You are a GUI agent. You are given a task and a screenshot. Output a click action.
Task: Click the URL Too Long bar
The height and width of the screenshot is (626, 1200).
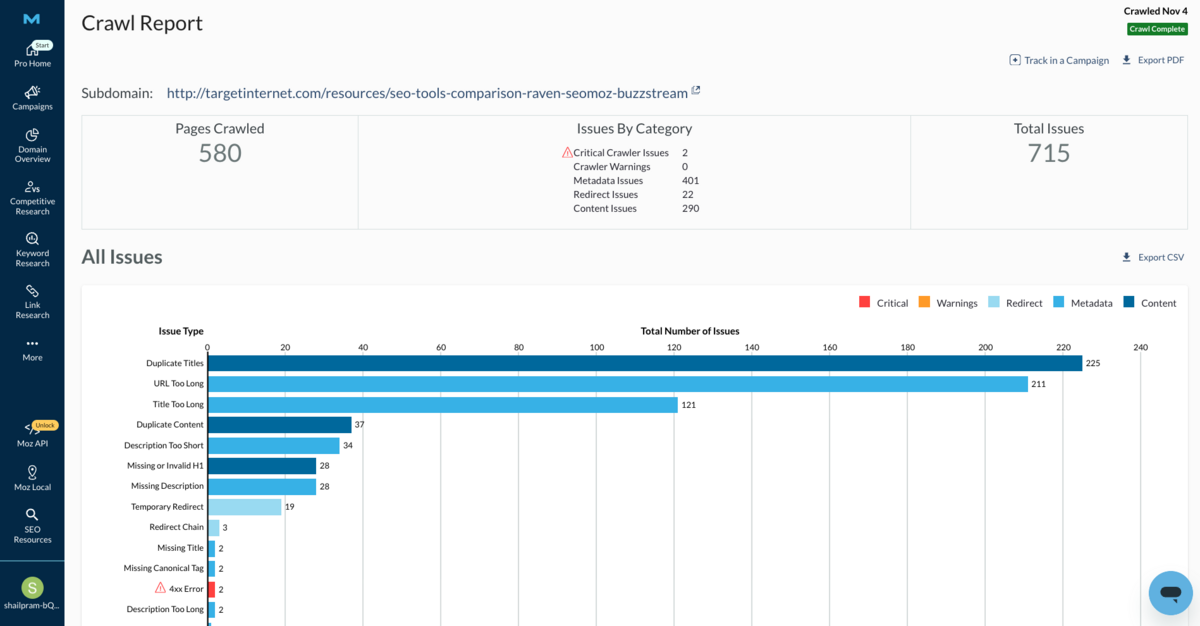click(618, 384)
